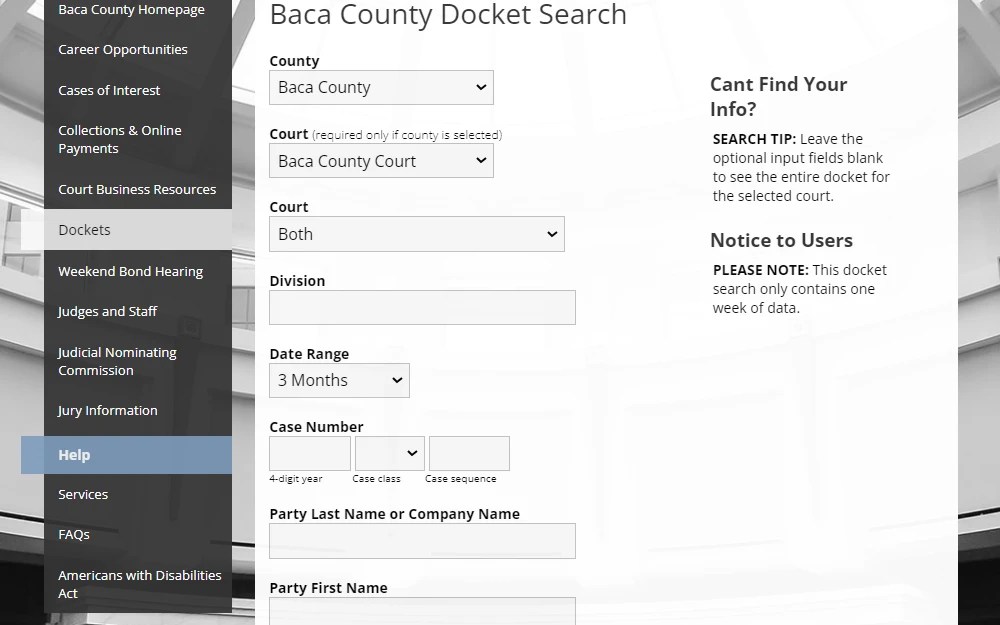Go to Baca County Homepage
This screenshot has height=625, width=1000.
131,10
